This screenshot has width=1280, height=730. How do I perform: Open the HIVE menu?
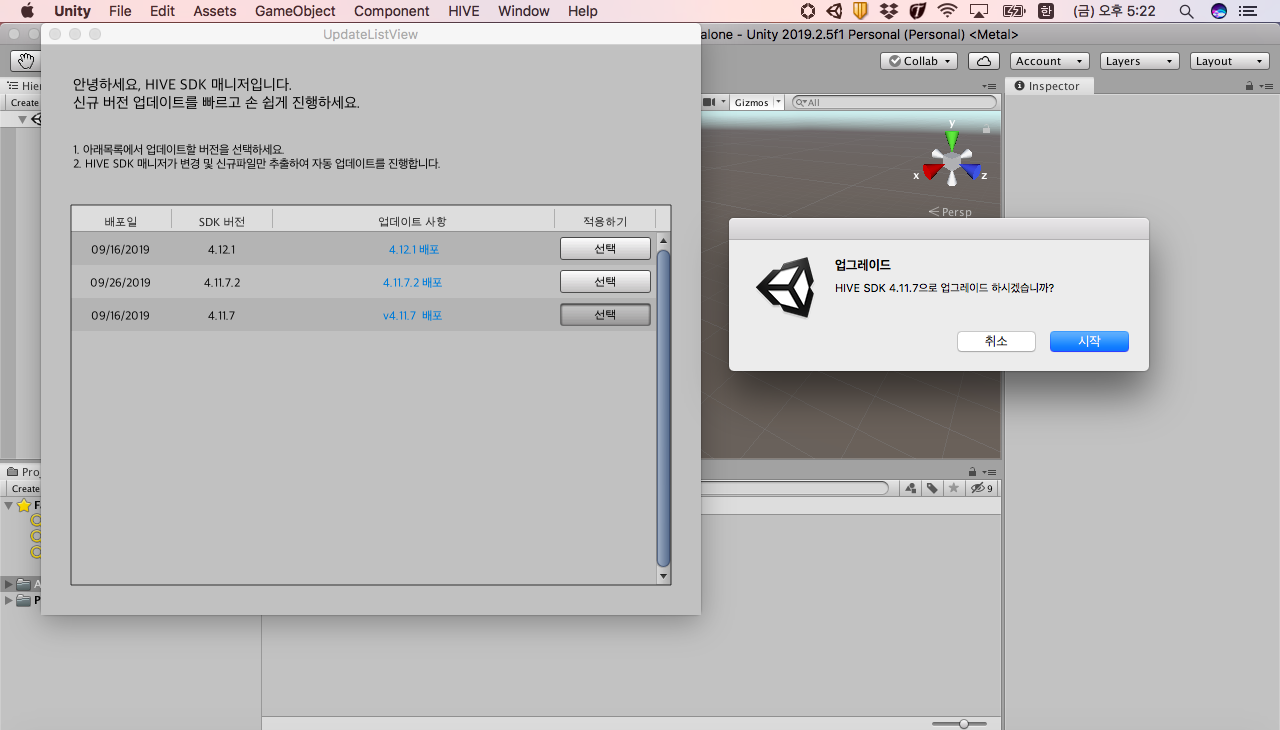tap(464, 11)
